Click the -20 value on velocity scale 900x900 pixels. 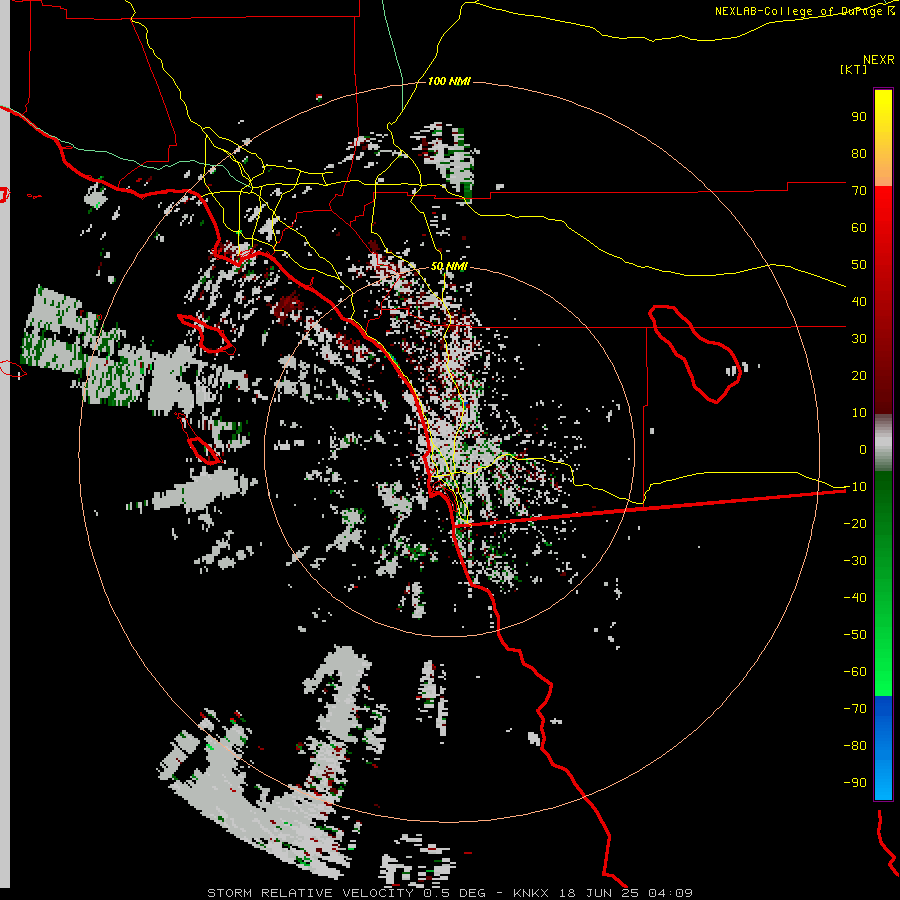pos(855,523)
